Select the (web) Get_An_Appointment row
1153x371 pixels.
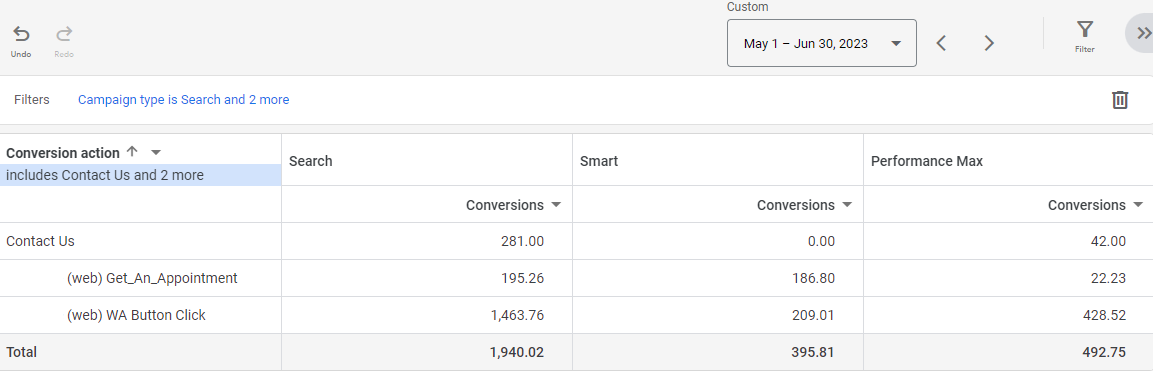(151, 278)
